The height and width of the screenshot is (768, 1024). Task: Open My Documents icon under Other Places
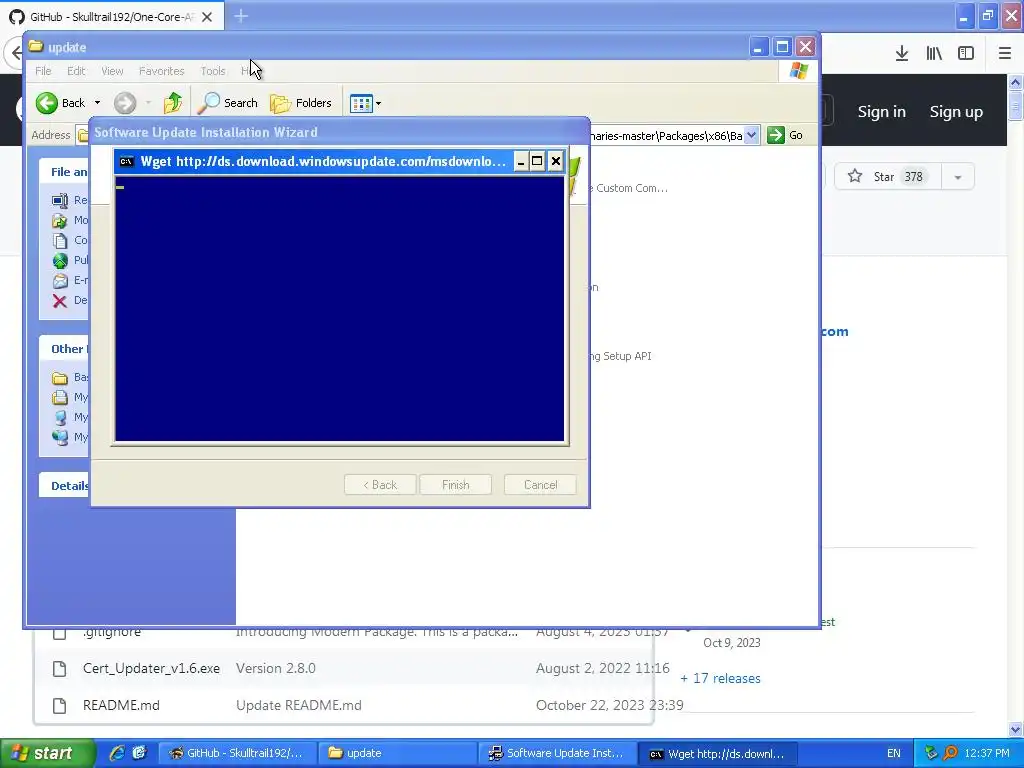coord(60,397)
